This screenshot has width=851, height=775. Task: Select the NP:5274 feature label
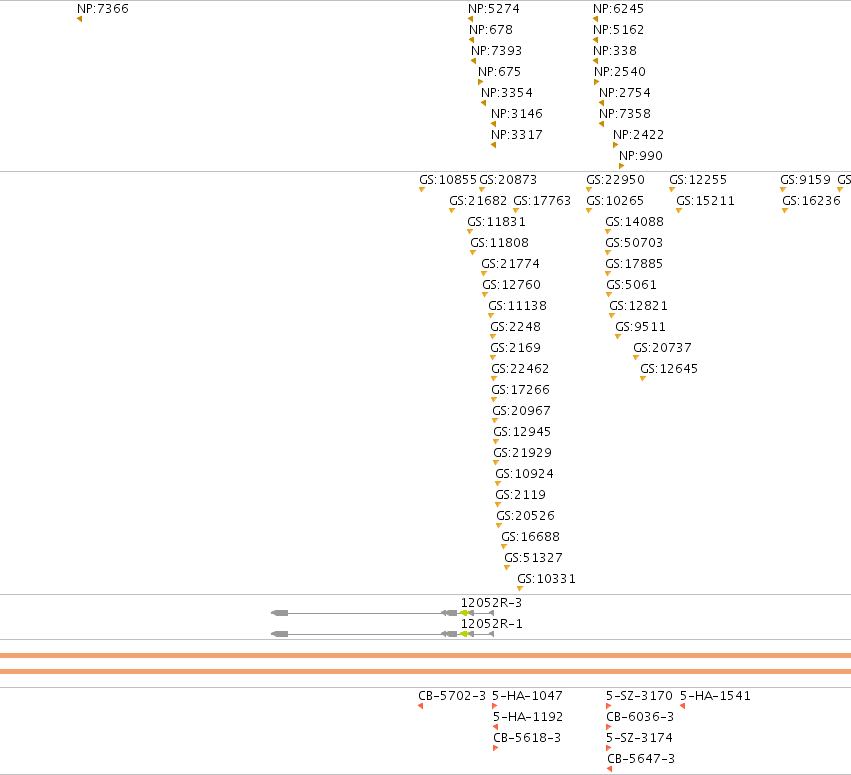click(x=494, y=9)
